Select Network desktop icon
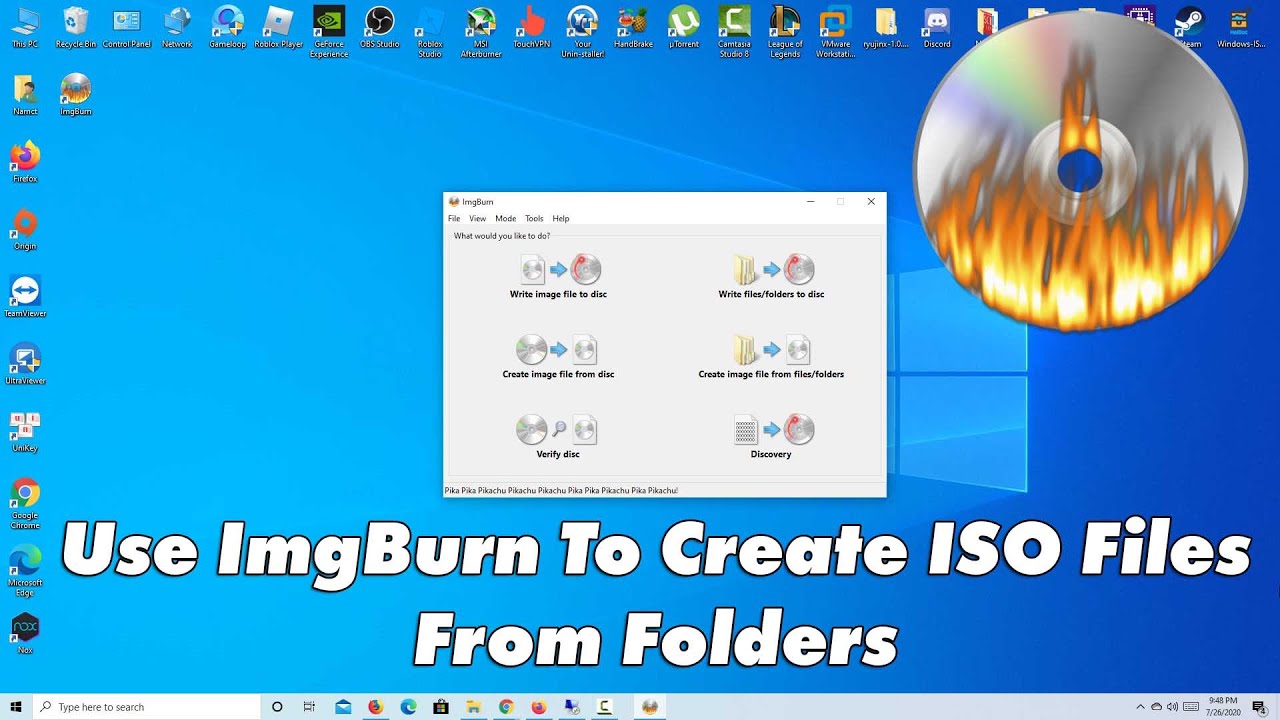This screenshot has height=720, width=1280. [x=177, y=27]
